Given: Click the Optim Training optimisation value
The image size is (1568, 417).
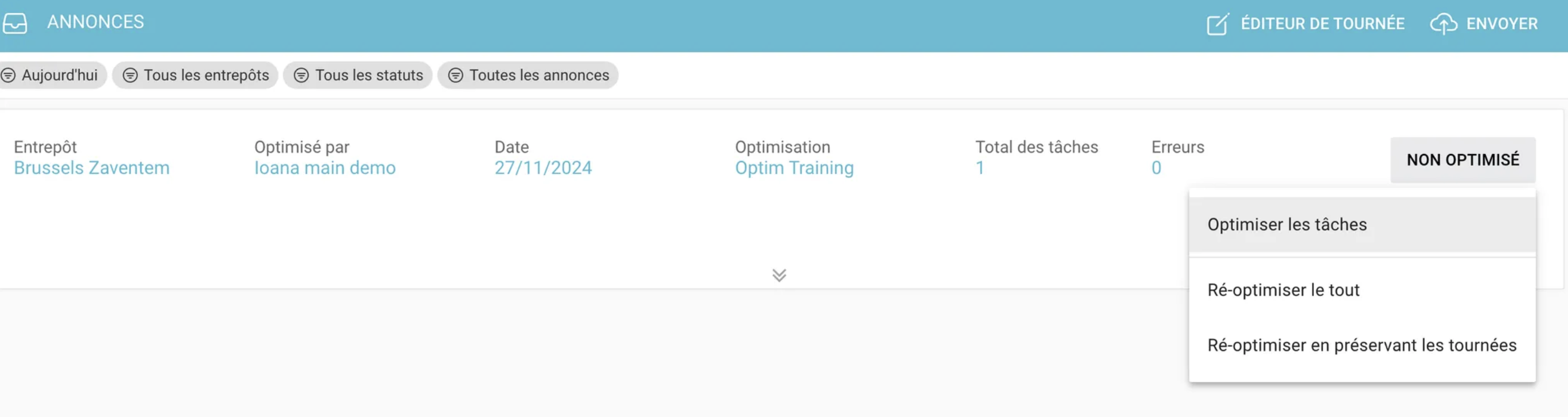Looking at the screenshot, I should pyautogui.click(x=794, y=168).
